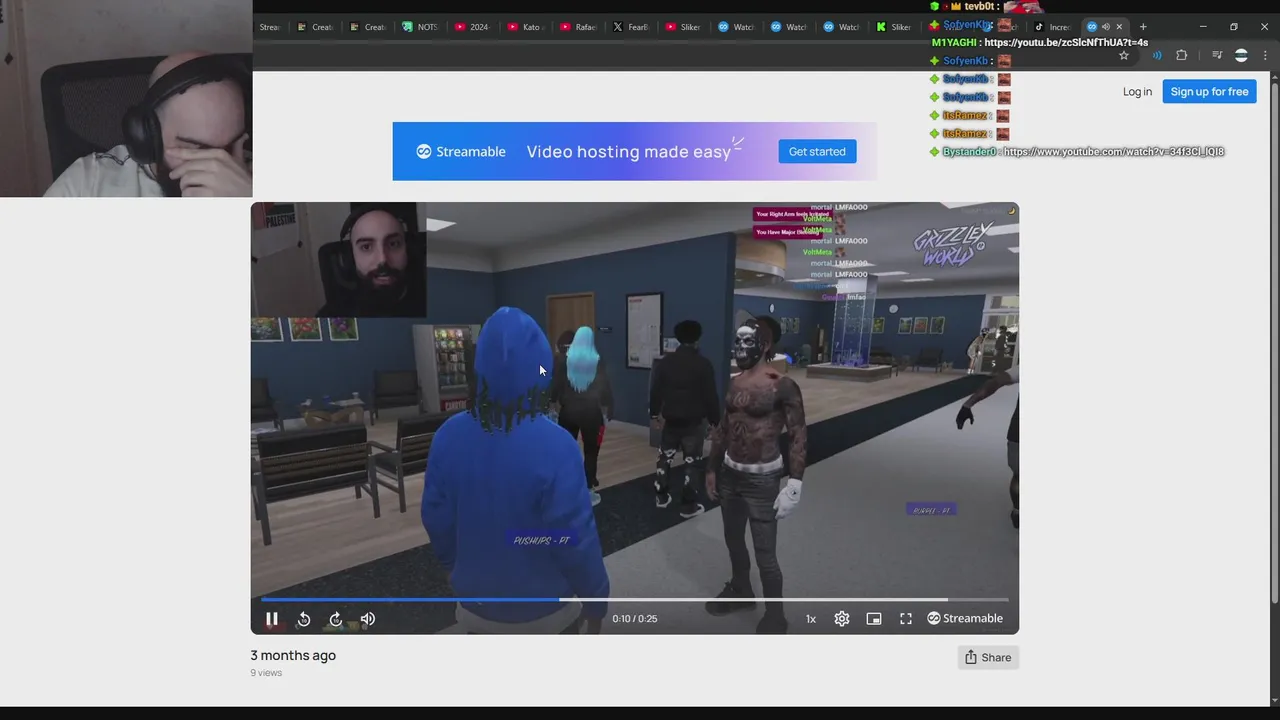
Task: Open the browser extensions puzzle icon
Action: (x=1181, y=55)
